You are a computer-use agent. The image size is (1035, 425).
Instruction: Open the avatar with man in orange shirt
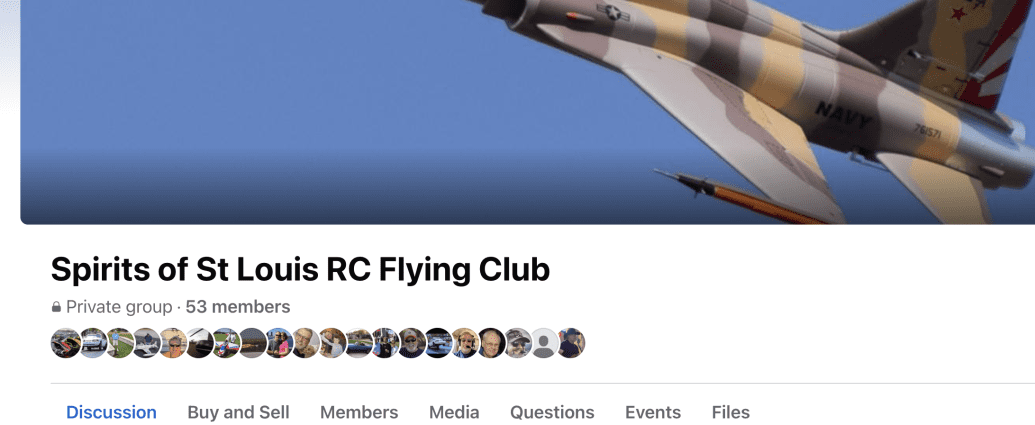coord(172,343)
